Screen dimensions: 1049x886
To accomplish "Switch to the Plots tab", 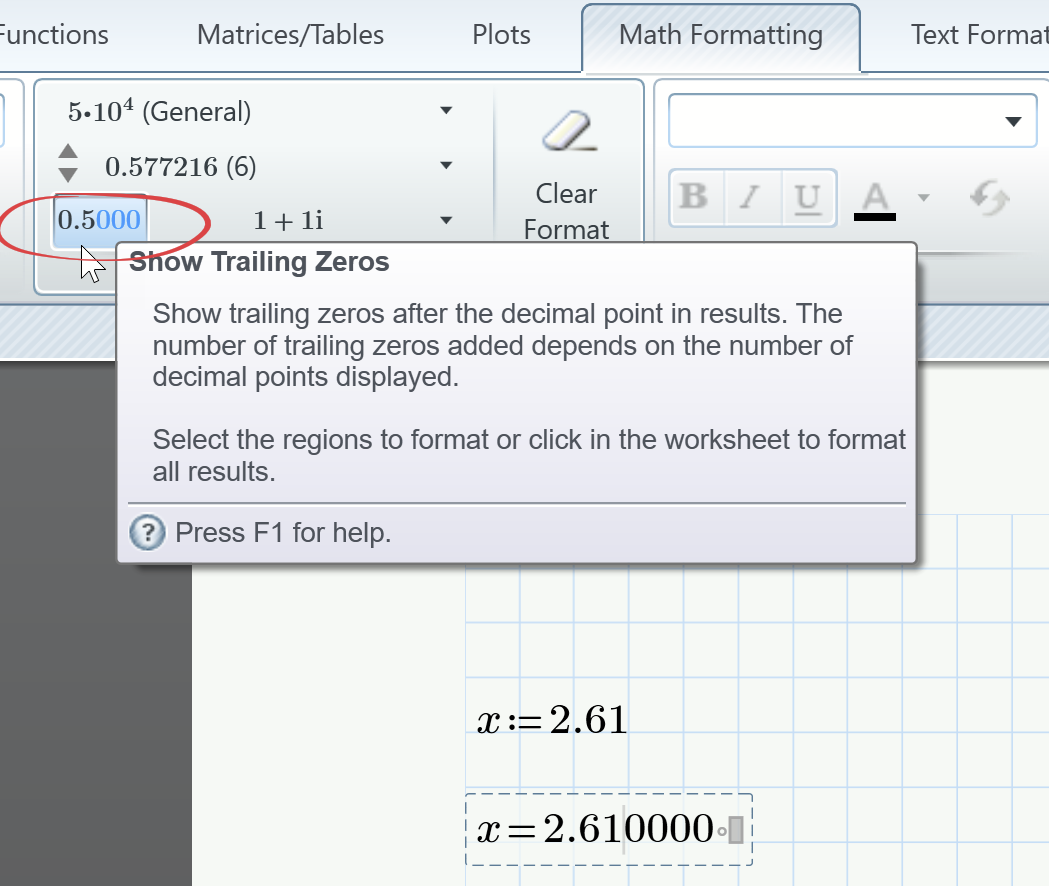I will [x=500, y=35].
